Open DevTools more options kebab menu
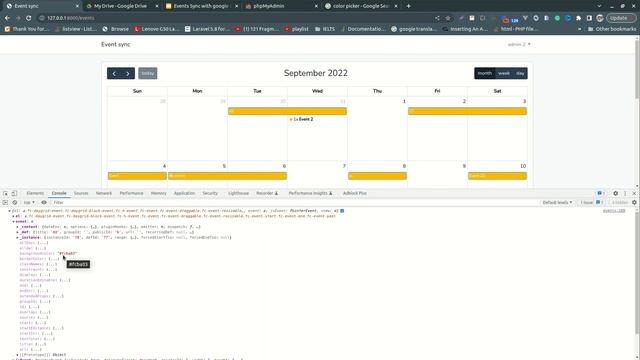 click(625, 193)
